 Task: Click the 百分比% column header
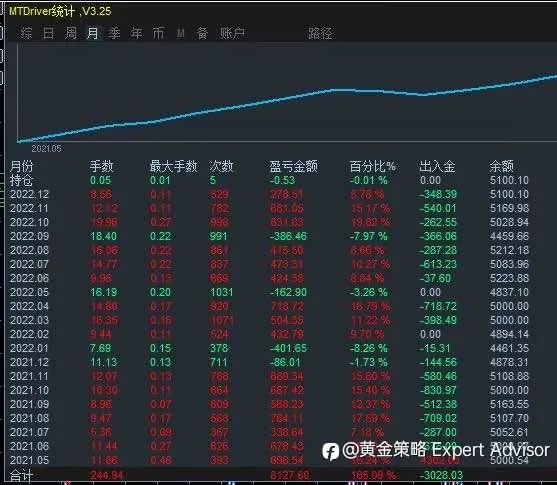click(x=372, y=166)
